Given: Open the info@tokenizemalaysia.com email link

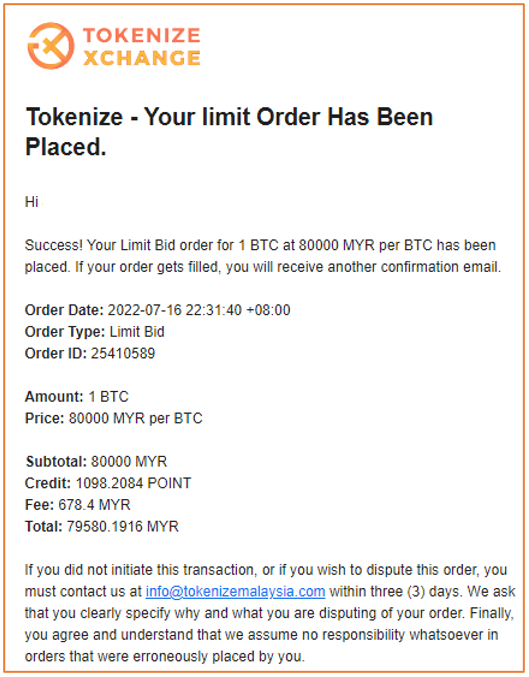Looking at the screenshot, I should pos(235,591).
